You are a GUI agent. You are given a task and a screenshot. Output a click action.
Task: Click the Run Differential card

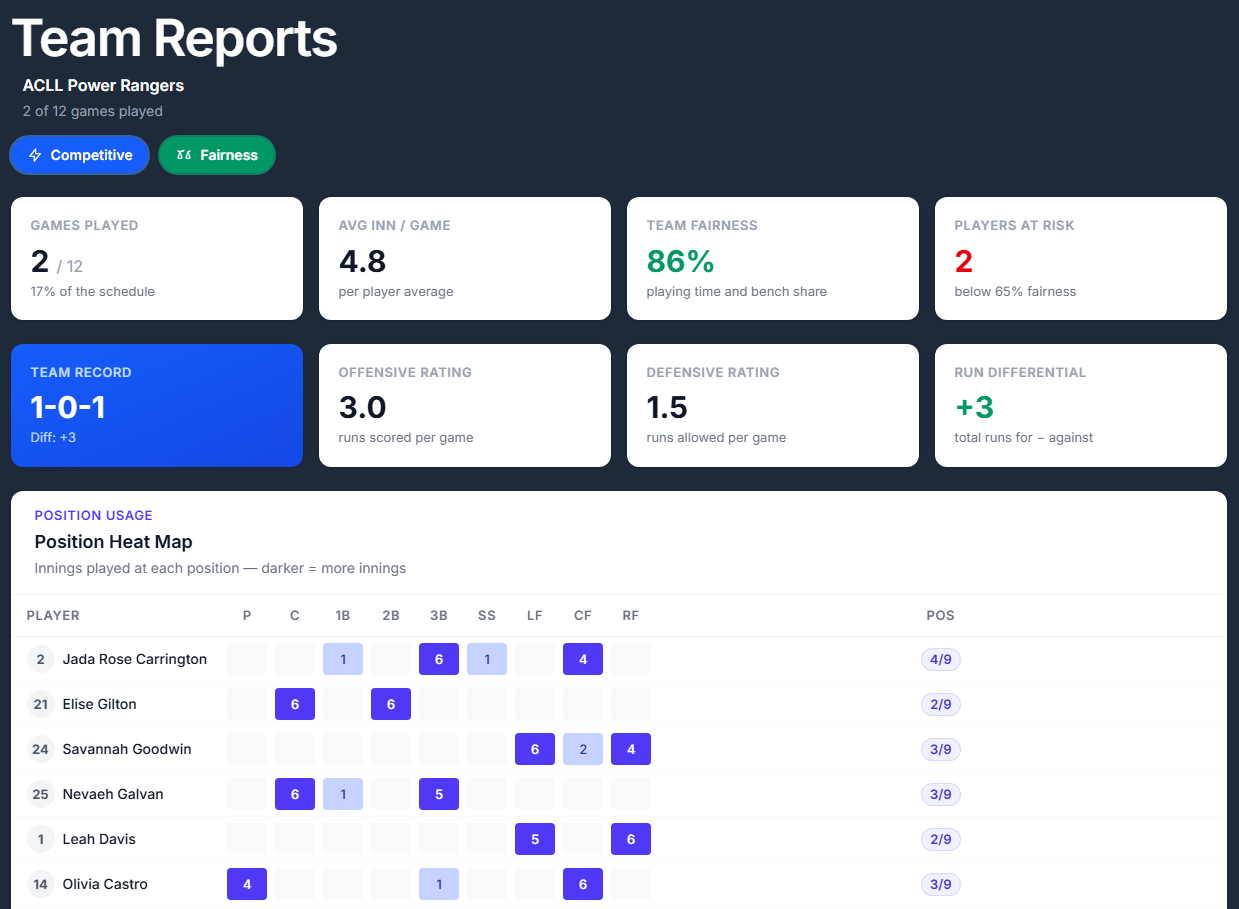tap(1081, 405)
